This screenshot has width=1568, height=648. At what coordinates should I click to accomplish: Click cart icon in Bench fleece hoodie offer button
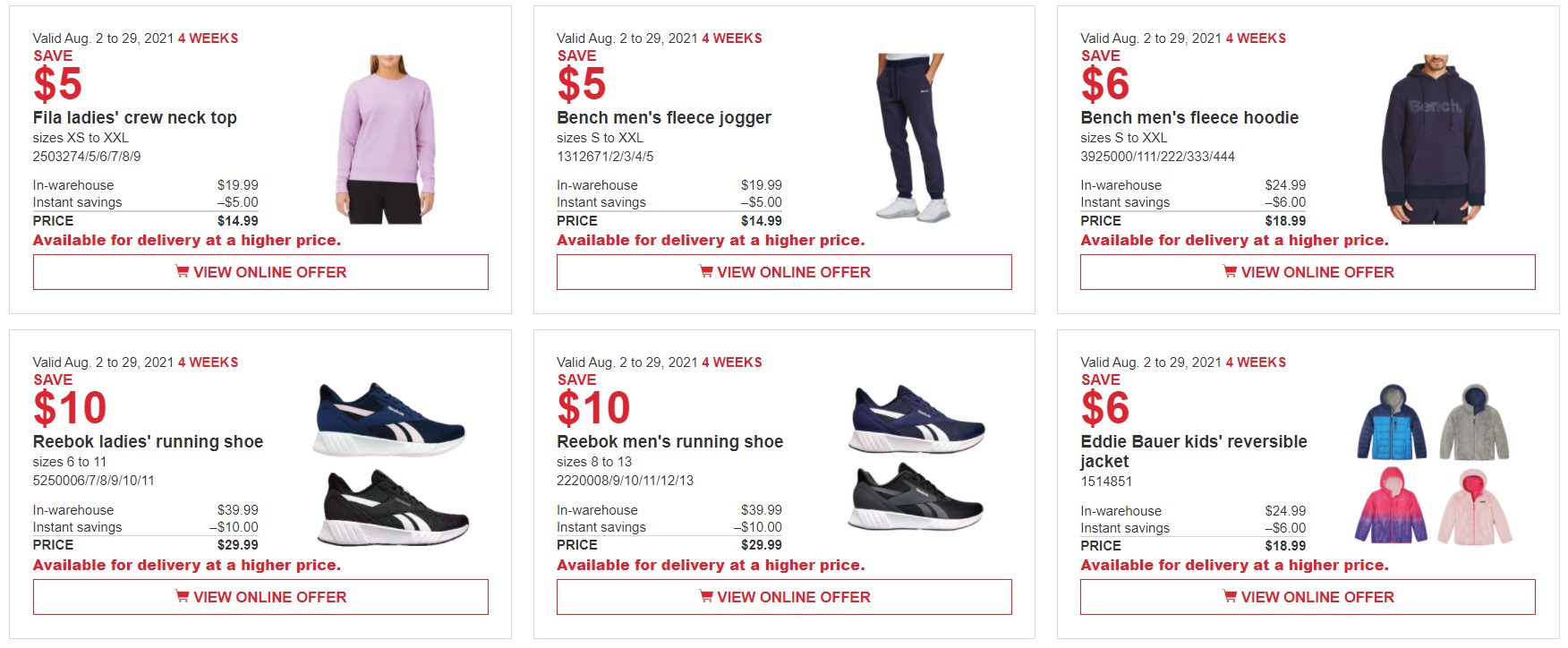coord(1230,272)
